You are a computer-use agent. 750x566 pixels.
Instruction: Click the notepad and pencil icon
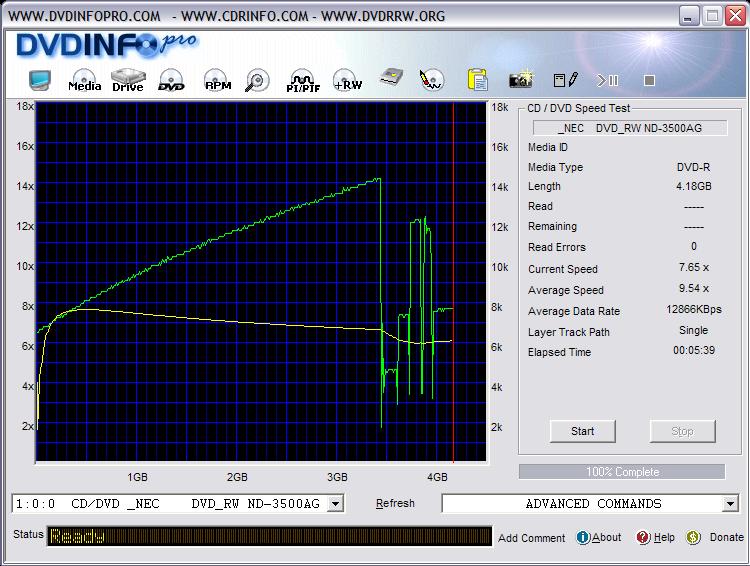(x=566, y=80)
